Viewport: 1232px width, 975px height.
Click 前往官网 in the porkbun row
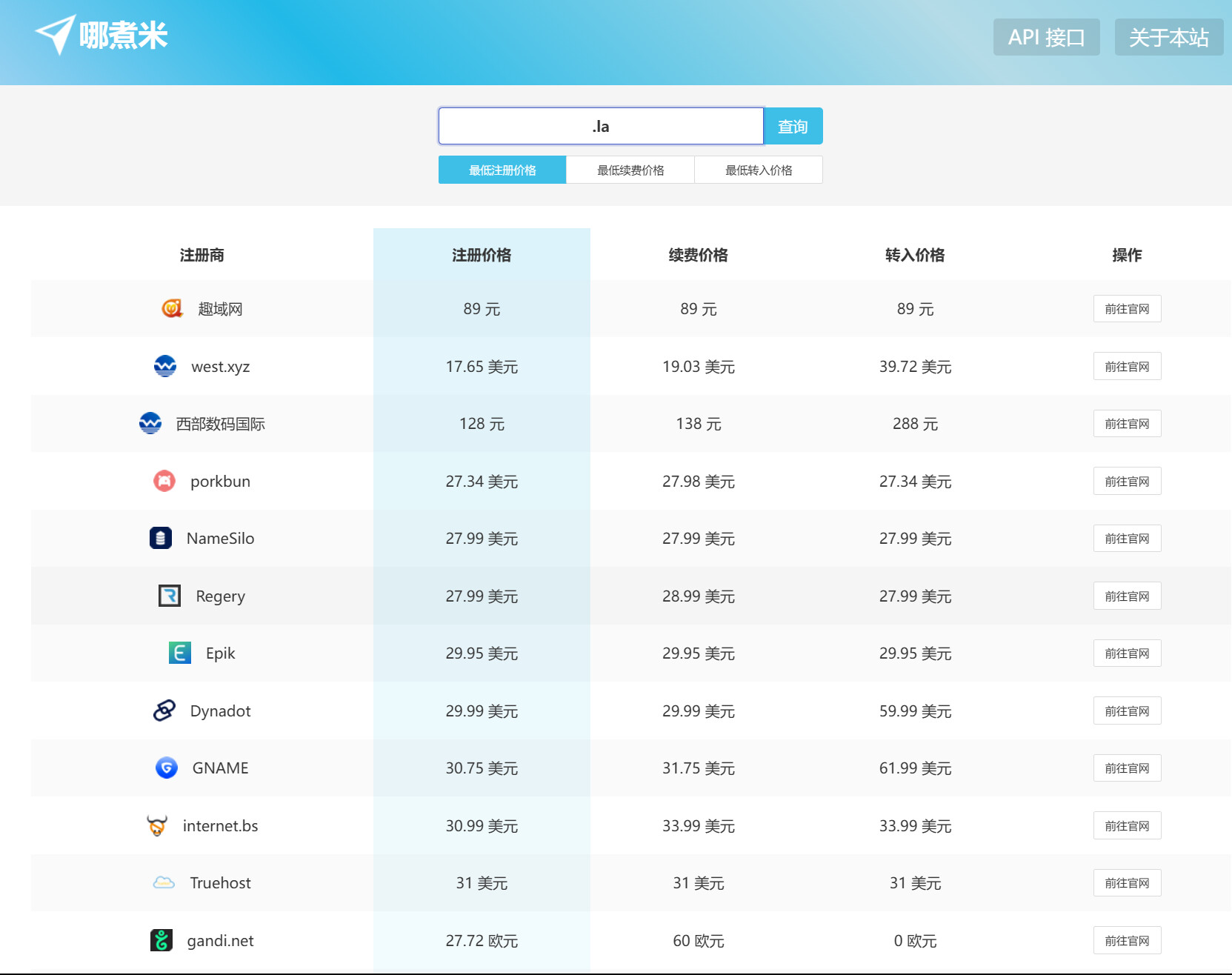click(1127, 481)
